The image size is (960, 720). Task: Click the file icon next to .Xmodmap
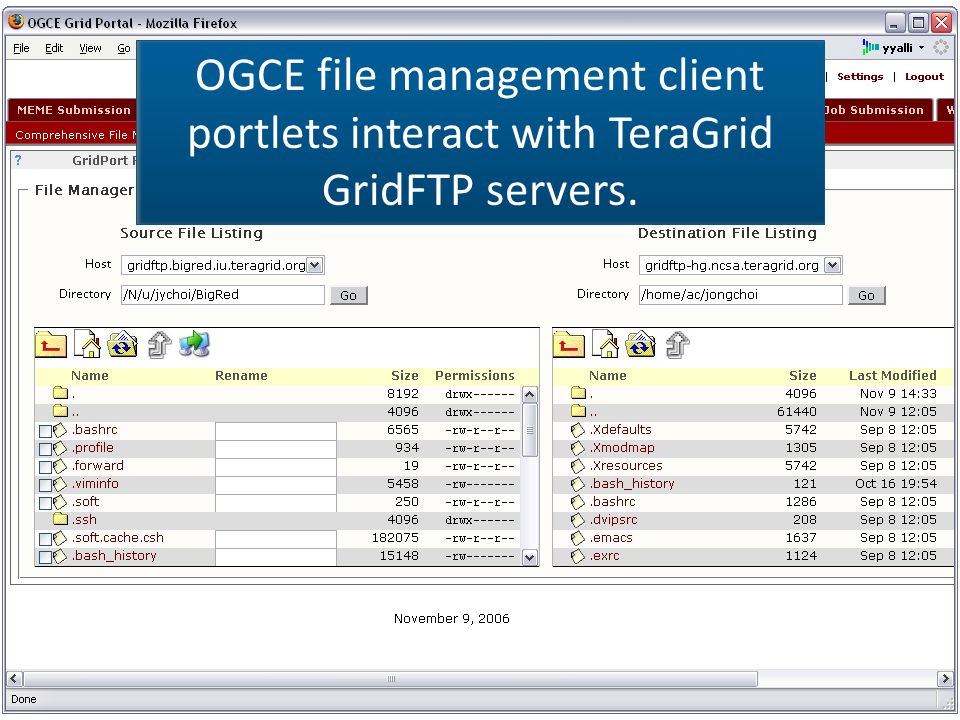pos(577,448)
